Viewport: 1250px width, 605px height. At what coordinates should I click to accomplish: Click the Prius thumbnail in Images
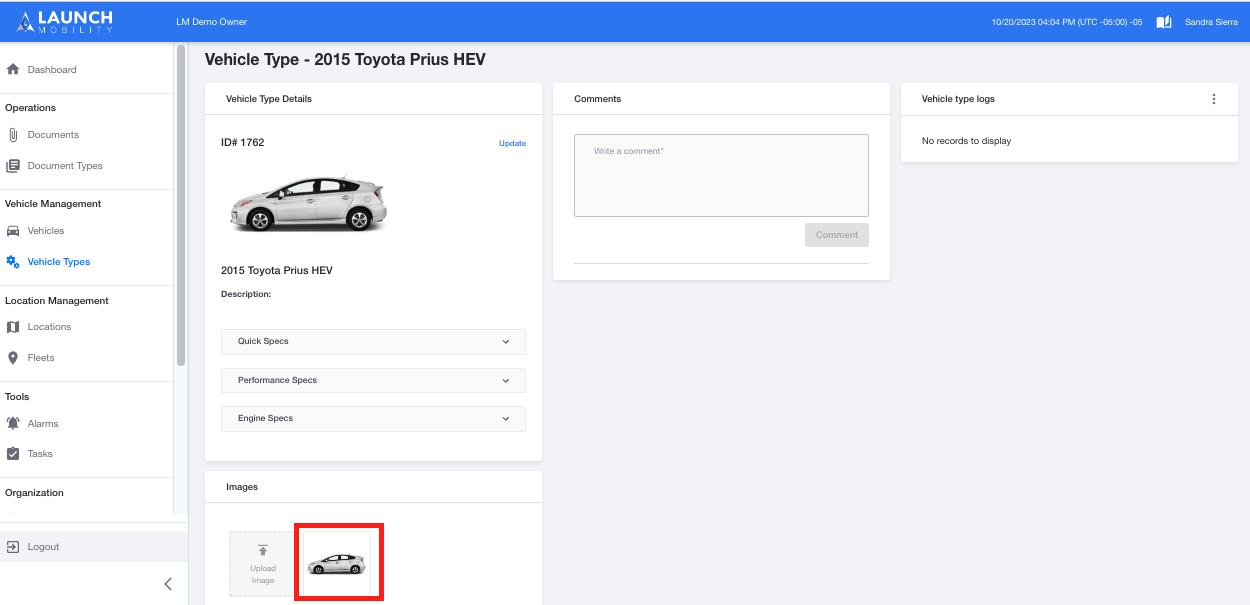pos(337,564)
